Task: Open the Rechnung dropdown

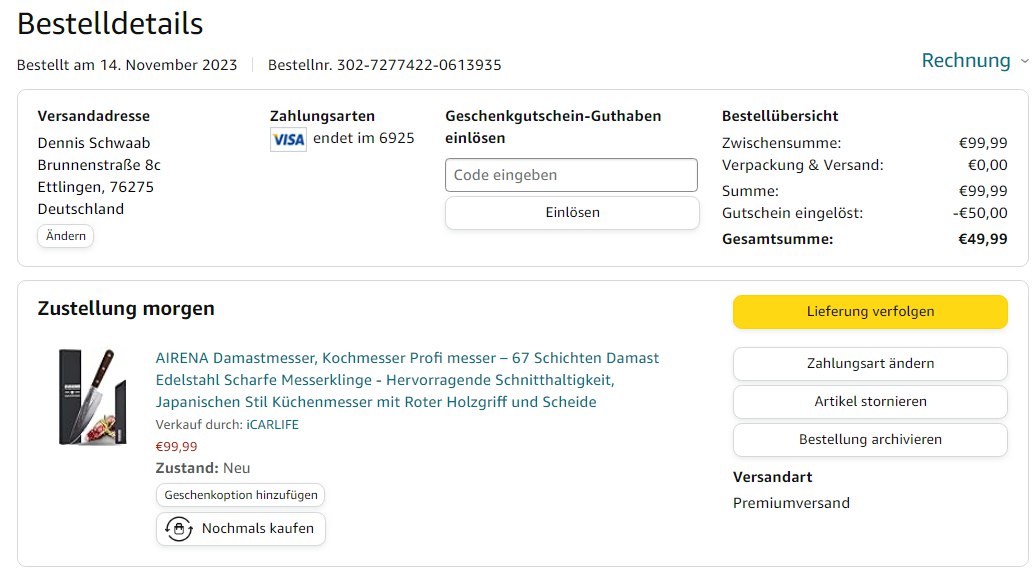Action: click(x=966, y=61)
